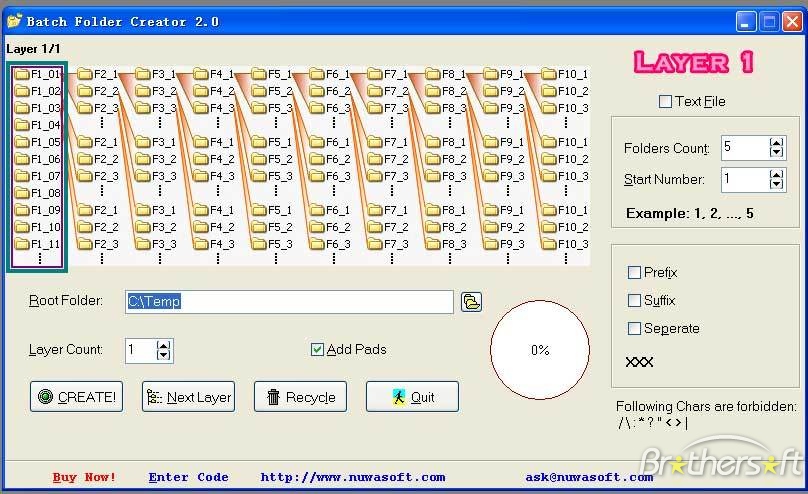808x494 pixels.
Task: Click the F1_10 folder icon
Action: [x=22, y=227]
